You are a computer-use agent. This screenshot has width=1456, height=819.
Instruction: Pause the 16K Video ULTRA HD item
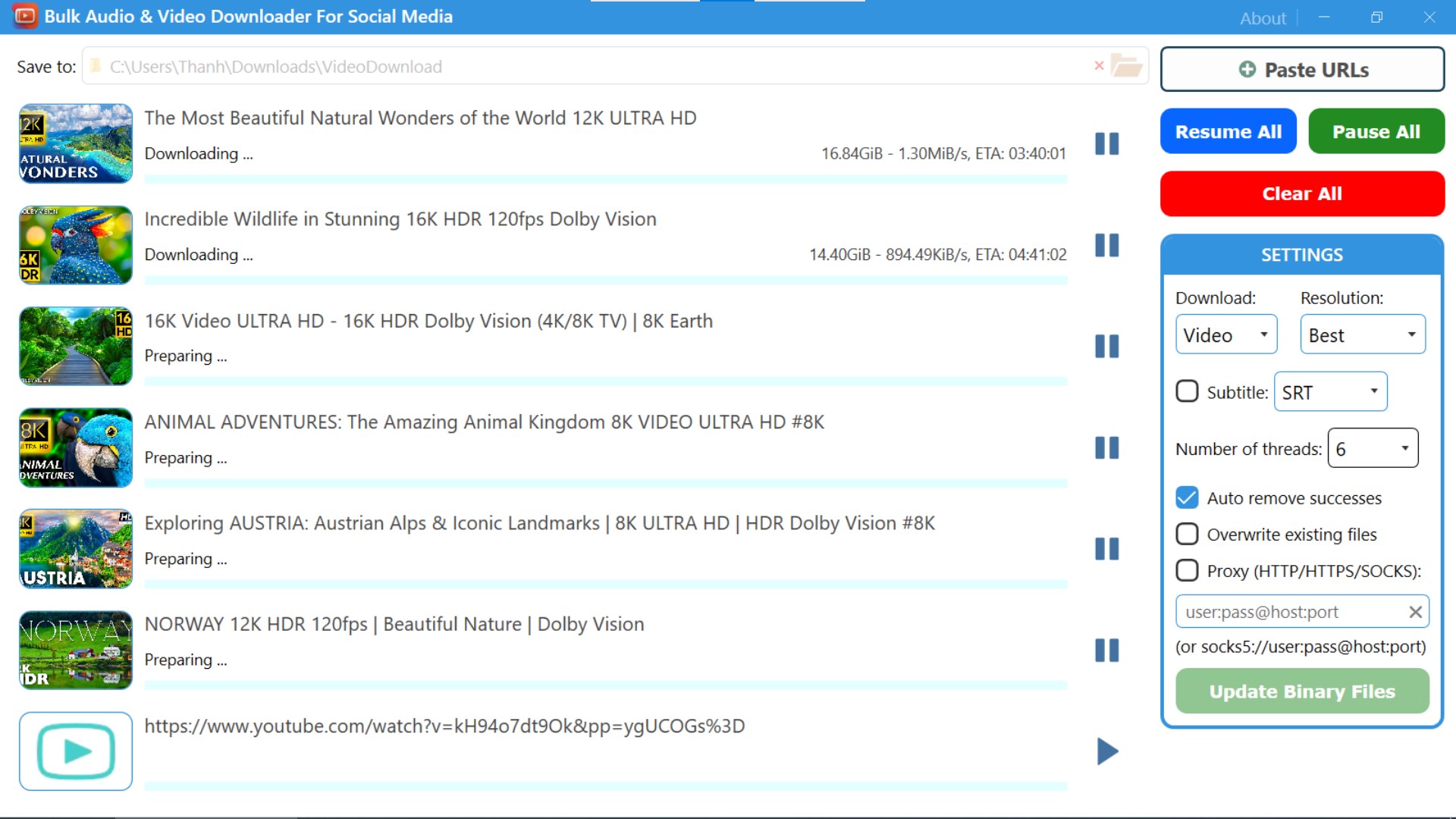[1106, 347]
